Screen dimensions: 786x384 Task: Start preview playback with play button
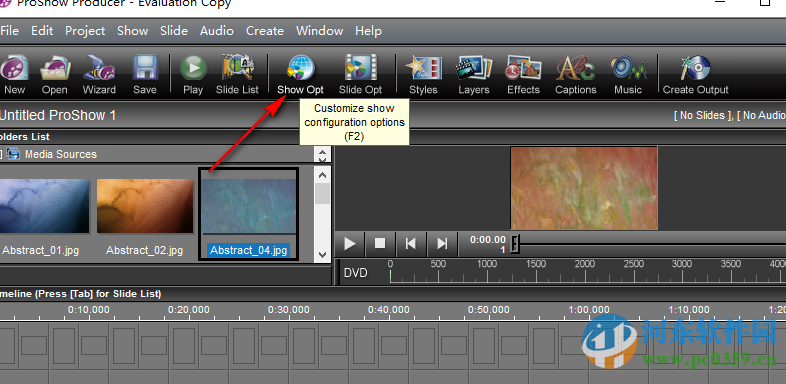349,244
